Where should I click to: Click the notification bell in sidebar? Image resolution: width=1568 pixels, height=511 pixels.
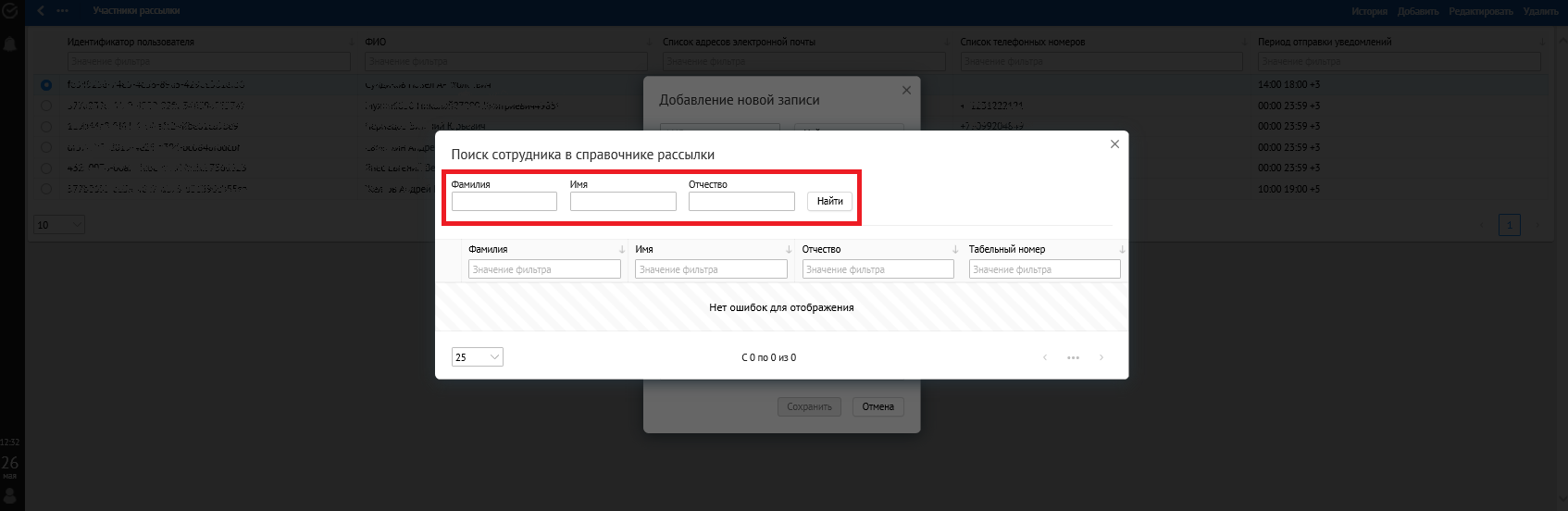[11, 44]
